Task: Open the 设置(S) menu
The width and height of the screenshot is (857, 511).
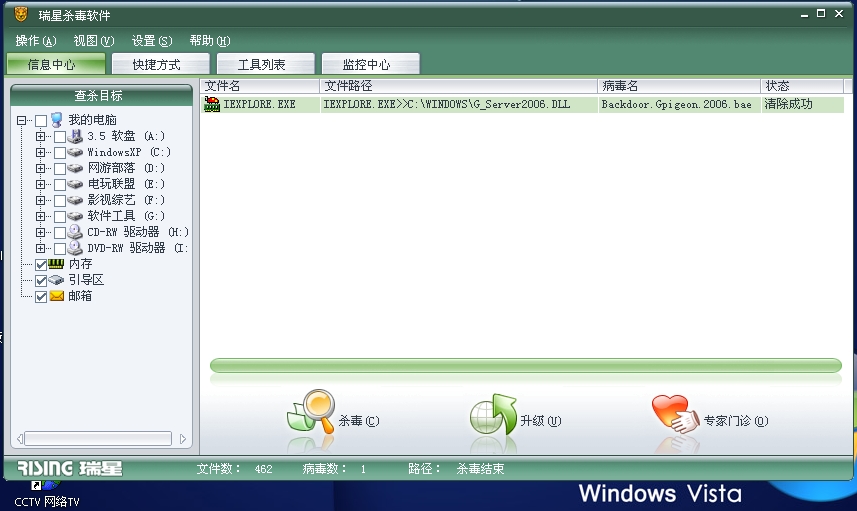Action: (x=151, y=40)
